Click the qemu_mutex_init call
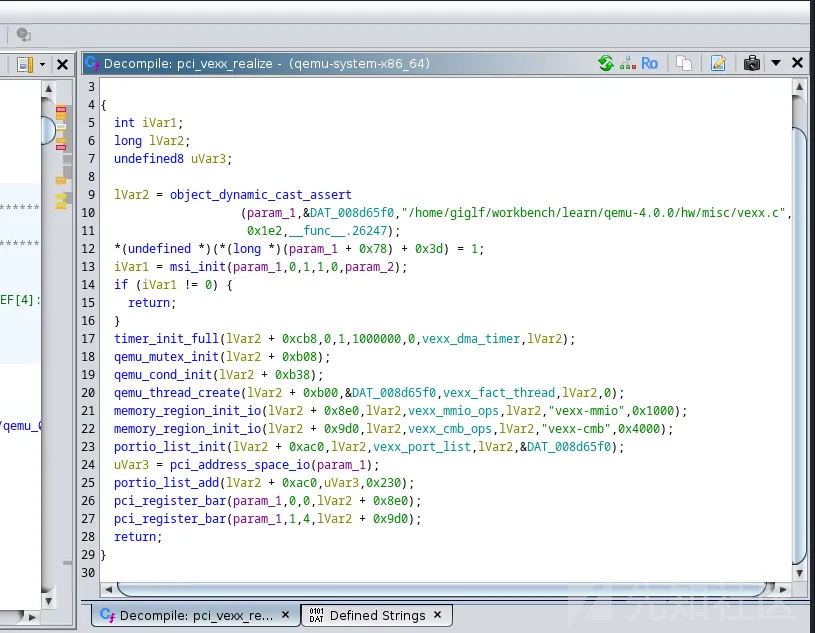815x633 pixels. pyautogui.click(x=166, y=357)
